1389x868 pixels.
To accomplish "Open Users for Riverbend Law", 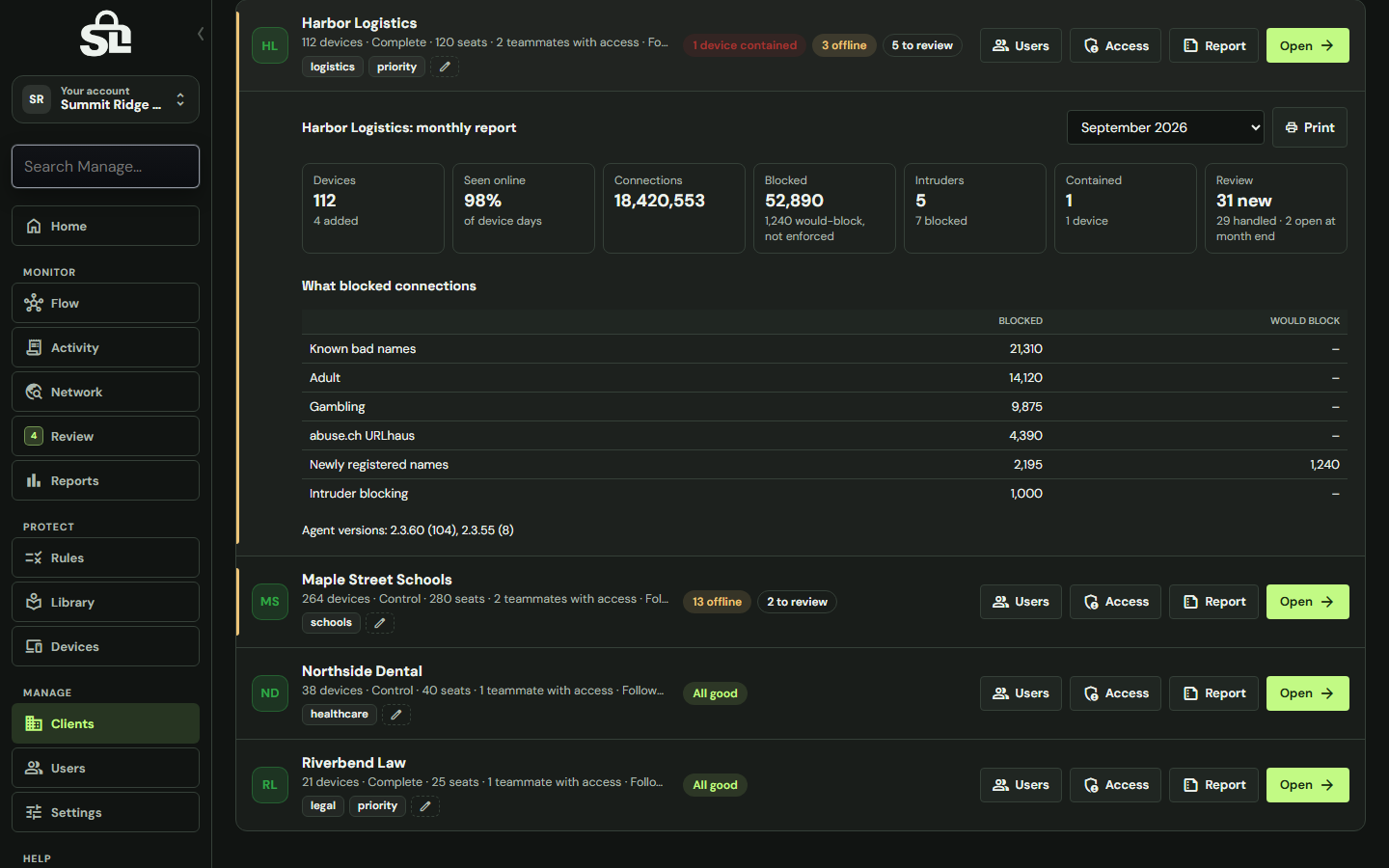I will coord(1021,785).
